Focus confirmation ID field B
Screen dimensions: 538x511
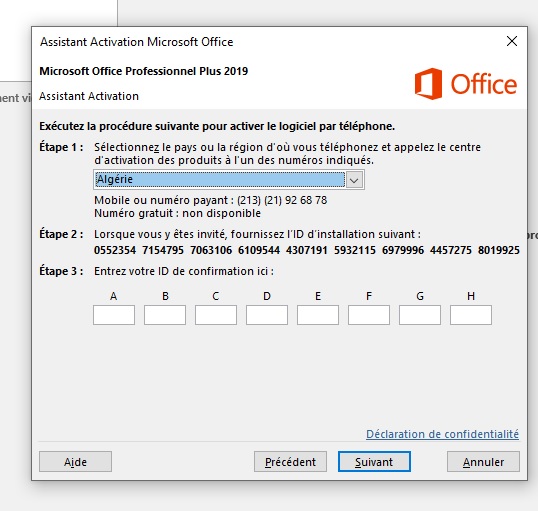(165, 315)
